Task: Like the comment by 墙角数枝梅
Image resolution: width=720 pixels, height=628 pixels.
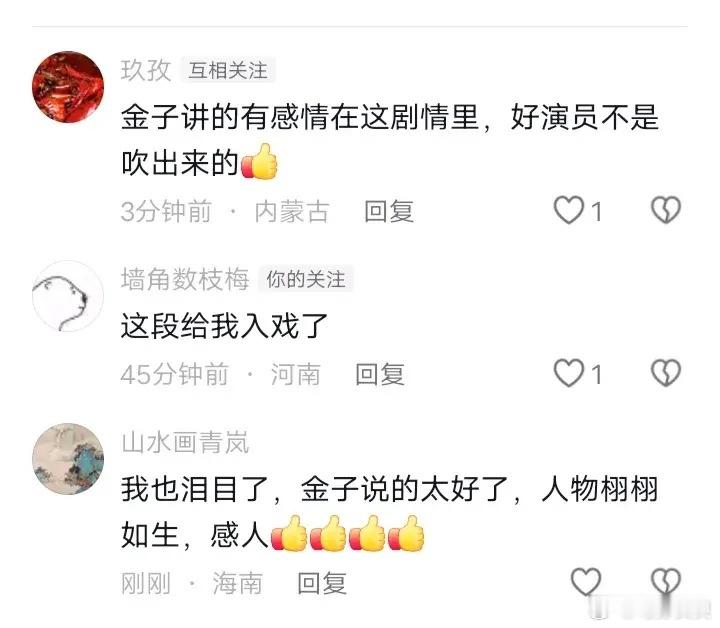Action: pos(568,373)
